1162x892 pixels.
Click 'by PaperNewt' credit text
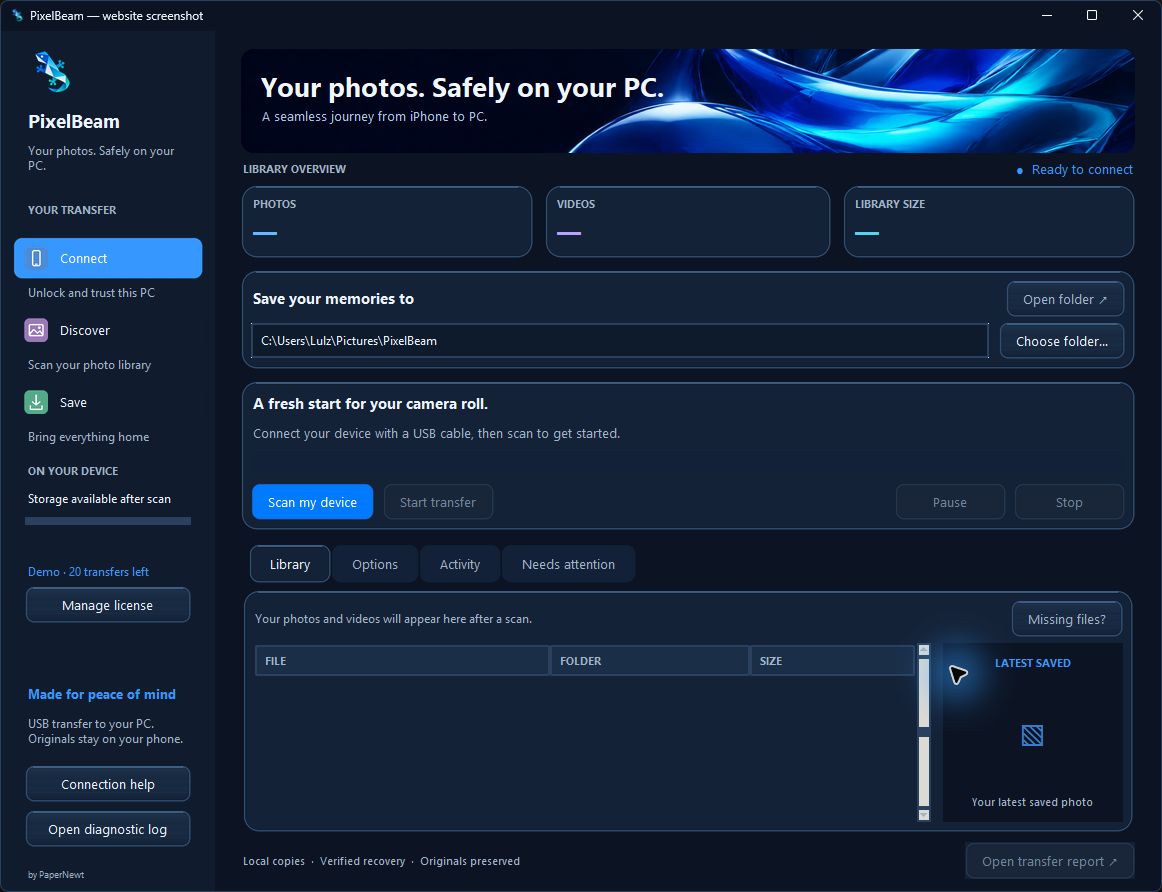(x=56, y=874)
